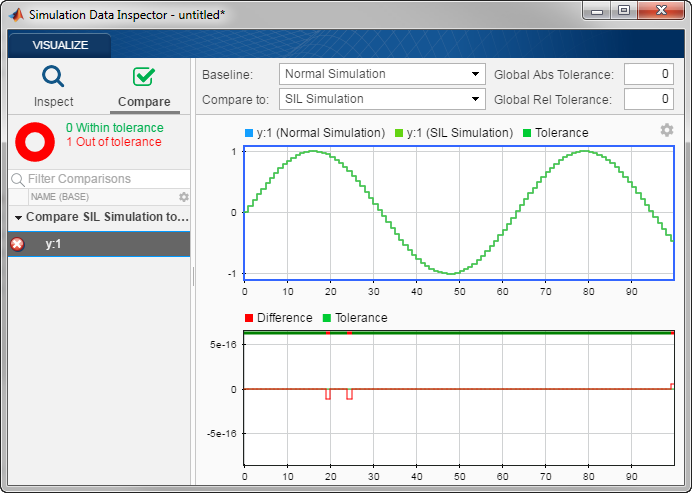
Task: Click the MATLAB logo in title bar
Action: 15,14
